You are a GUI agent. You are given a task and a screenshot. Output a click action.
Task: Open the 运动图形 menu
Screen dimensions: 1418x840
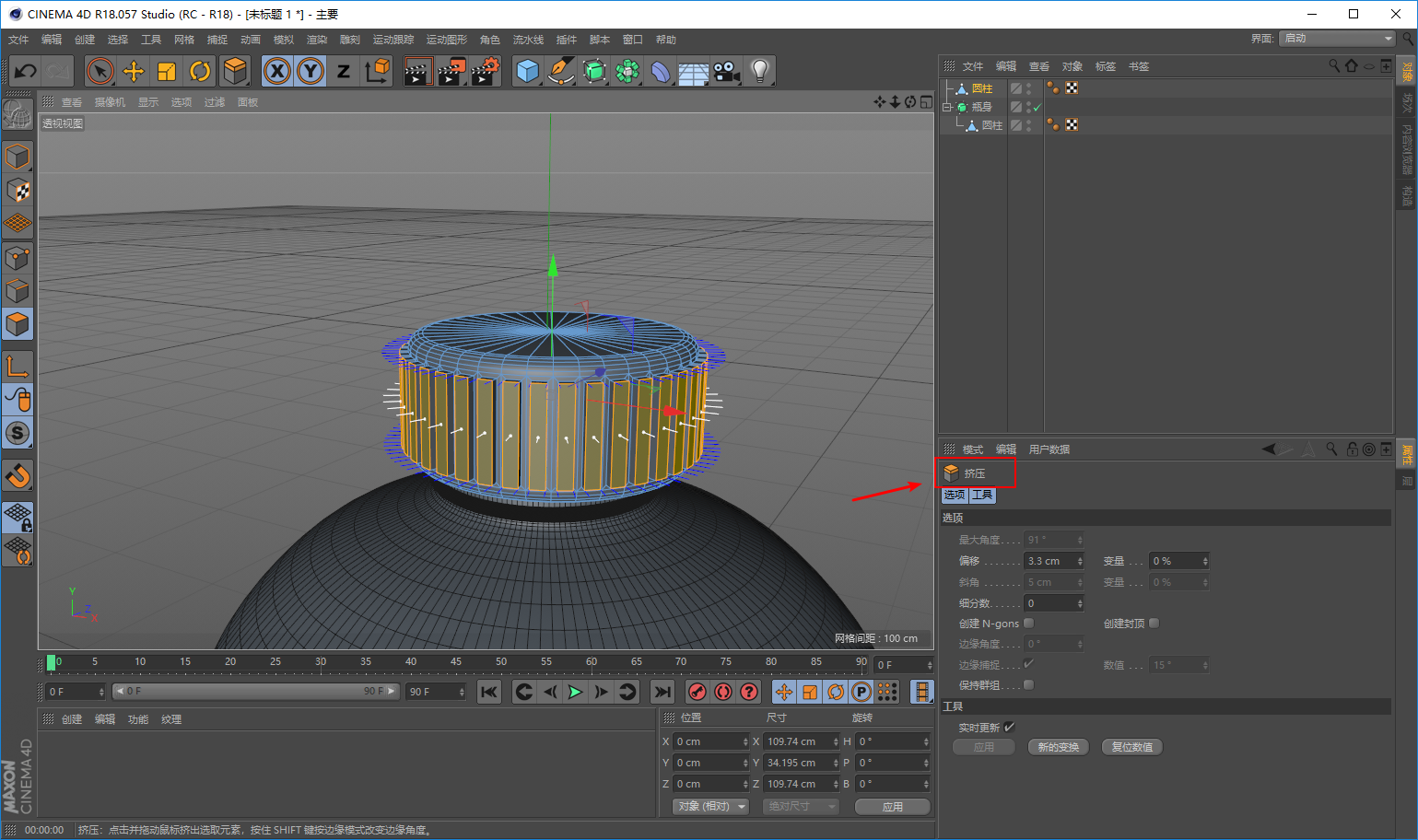447,40
